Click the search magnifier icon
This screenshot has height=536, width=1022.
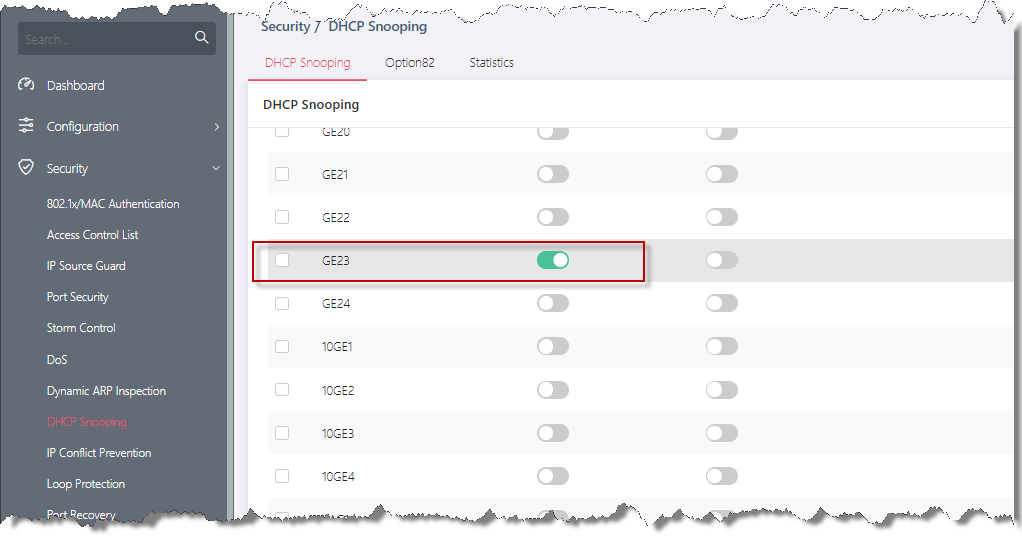click(x=201, y=38)
